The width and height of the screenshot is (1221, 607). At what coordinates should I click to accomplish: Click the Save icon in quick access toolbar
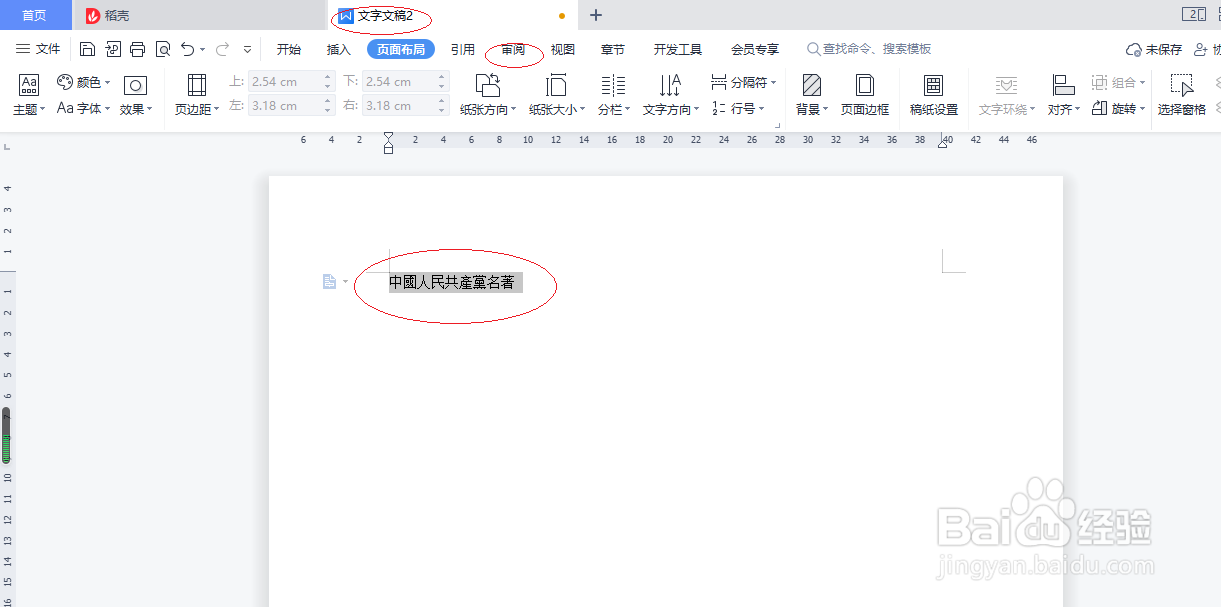click(88, 48)
